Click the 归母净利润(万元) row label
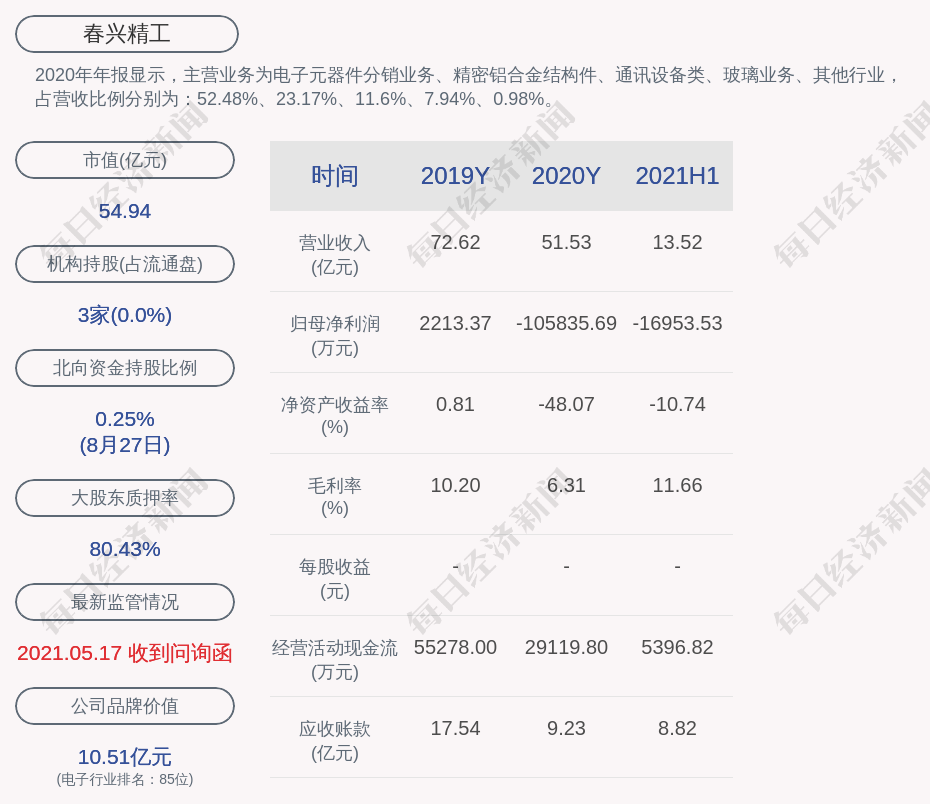 pyautogui.click(x=335, y=336)
